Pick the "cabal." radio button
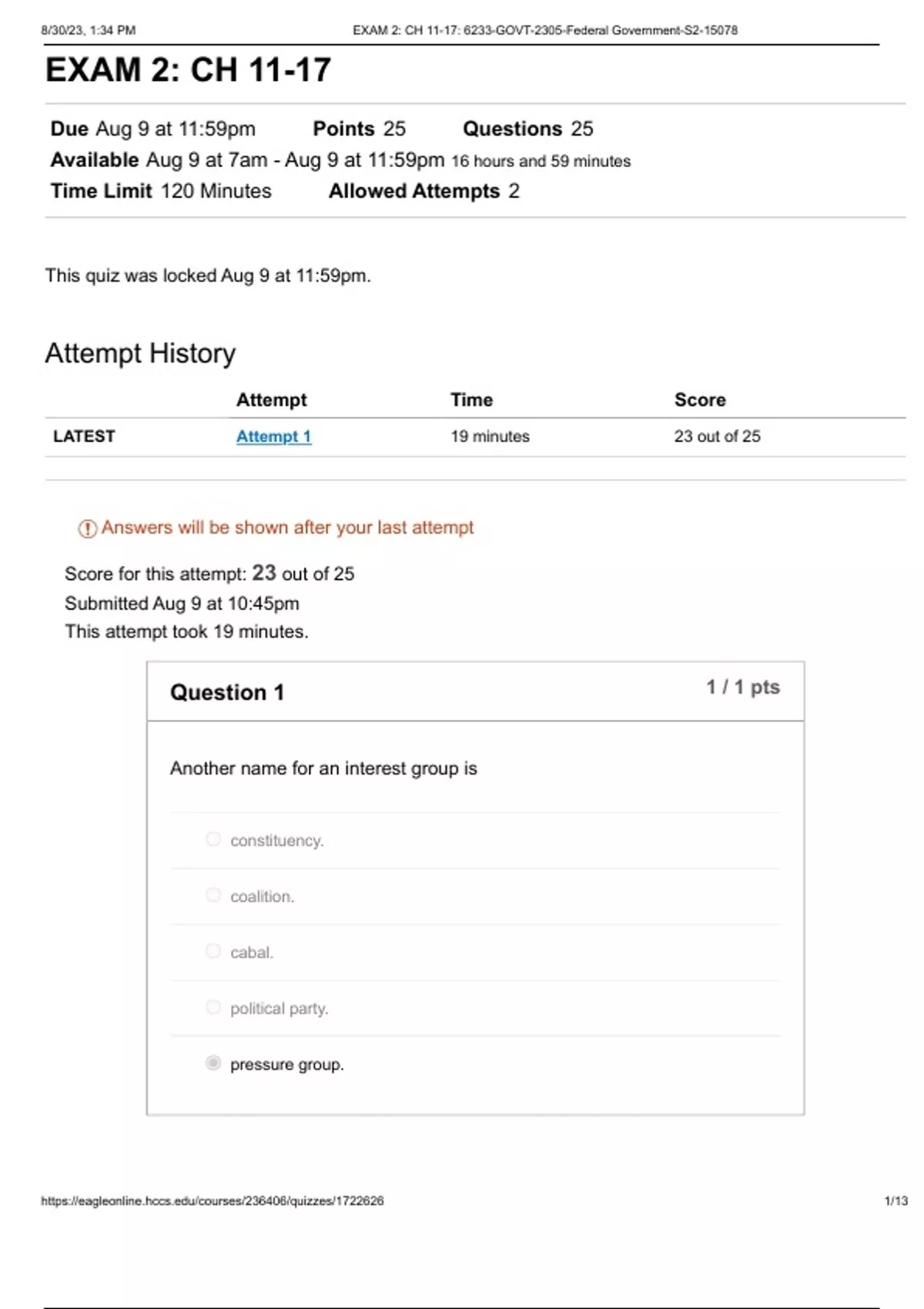The width and height of the screenshot is (924, 1309). 213,952
